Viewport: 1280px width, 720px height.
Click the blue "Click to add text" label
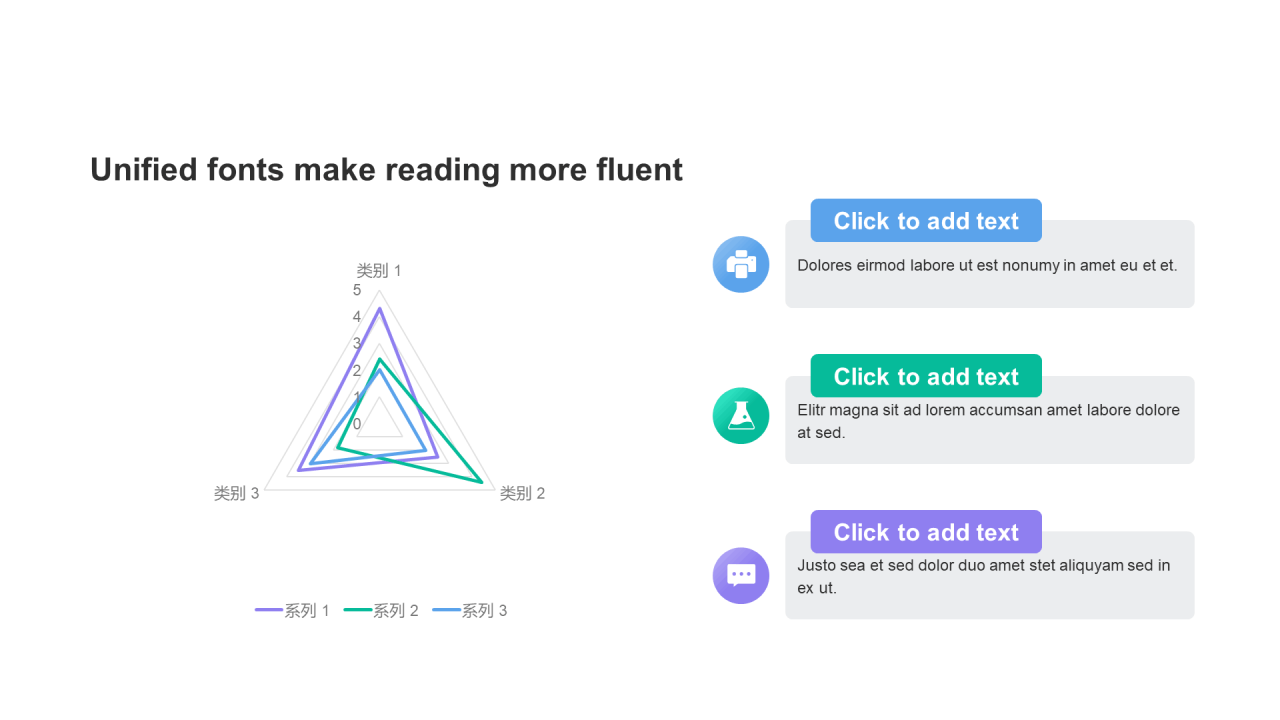pos(926,221)
